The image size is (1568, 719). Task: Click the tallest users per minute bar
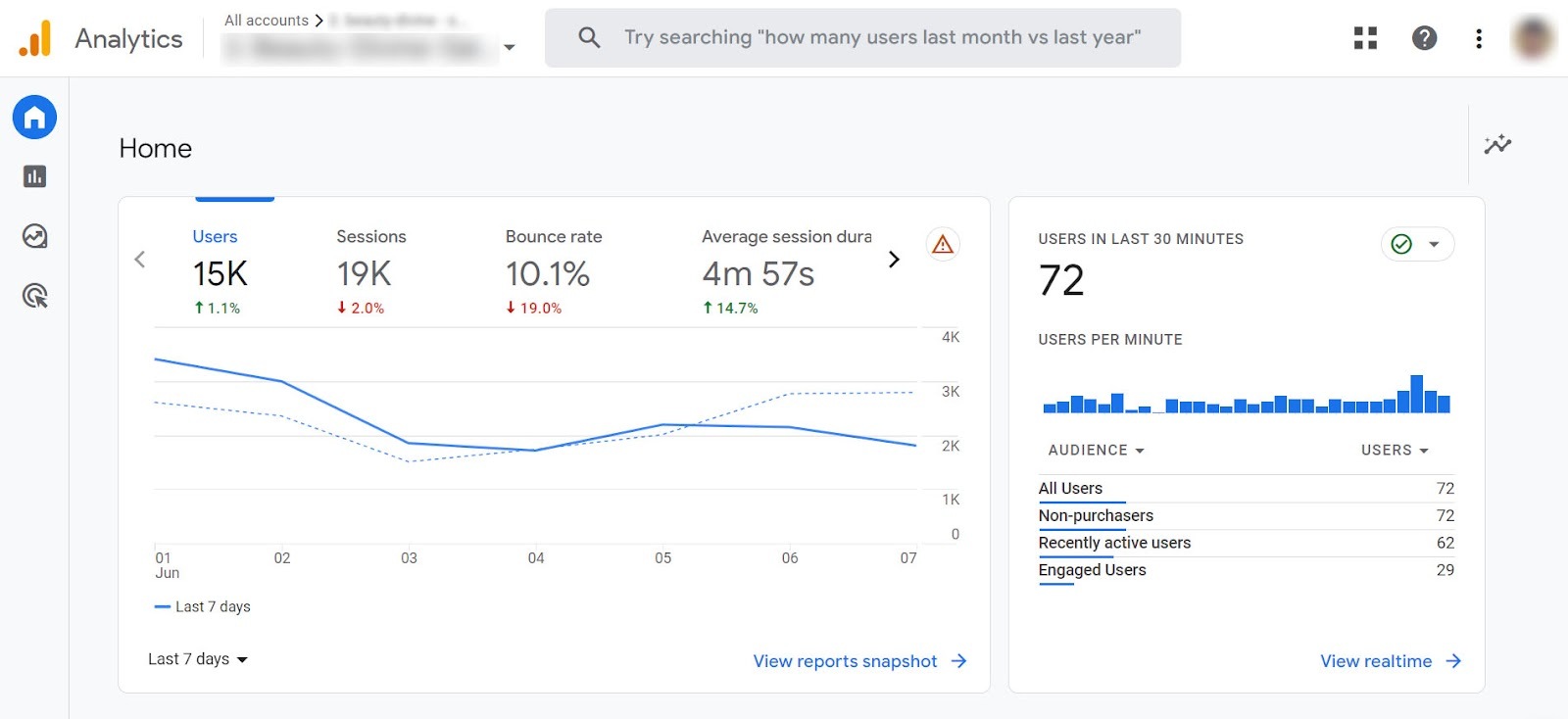(1416, 394)
